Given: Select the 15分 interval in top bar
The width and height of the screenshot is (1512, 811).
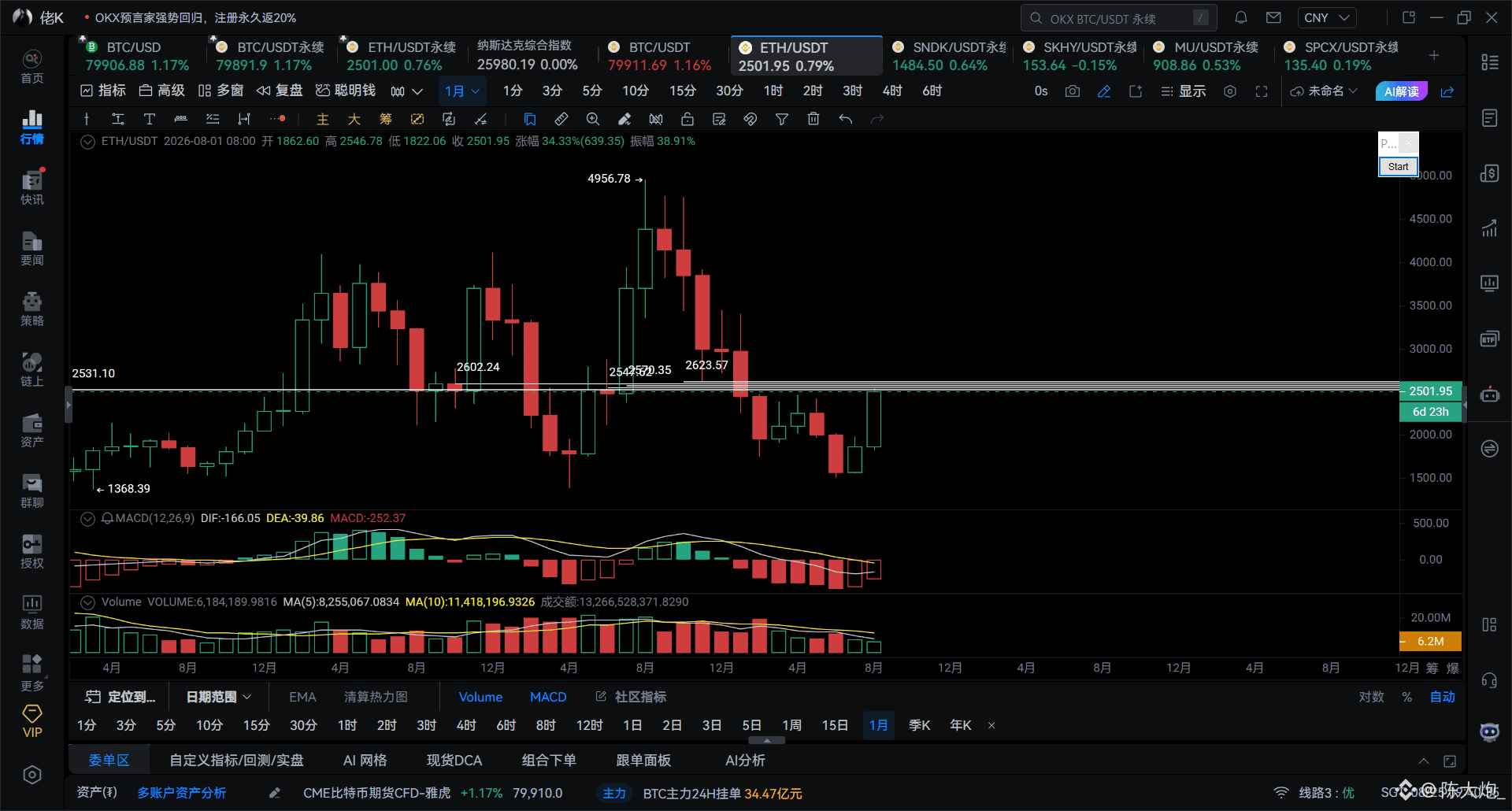Looking at the screenshot, I should (682, 91).
